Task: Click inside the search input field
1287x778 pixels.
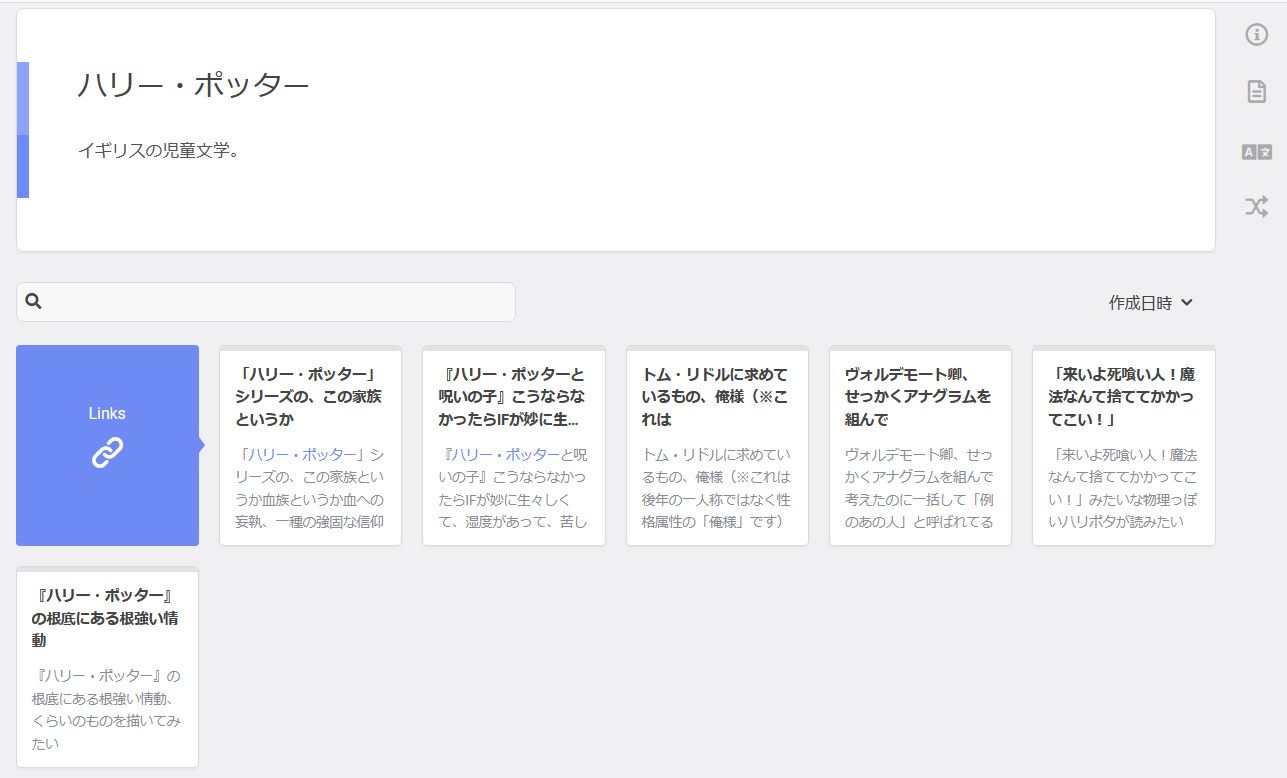Action: click(x=266, y=302)
